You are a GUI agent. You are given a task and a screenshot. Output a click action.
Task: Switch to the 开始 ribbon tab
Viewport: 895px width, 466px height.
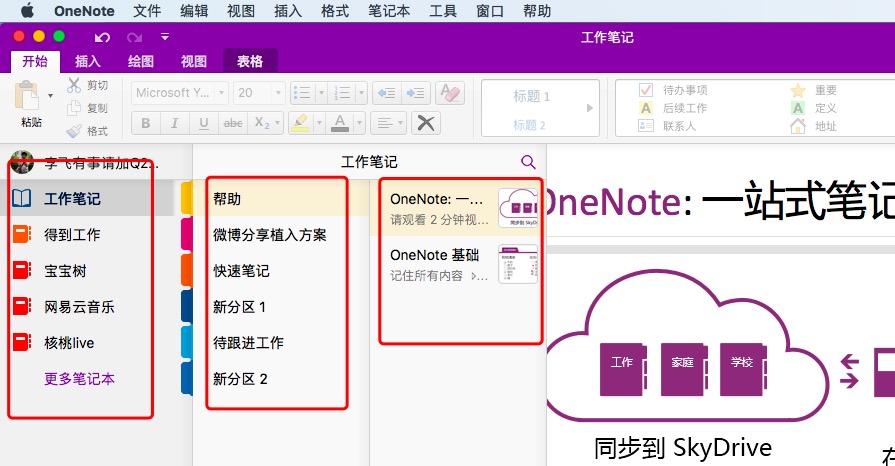pyautogui.click(x=35, y=61)
